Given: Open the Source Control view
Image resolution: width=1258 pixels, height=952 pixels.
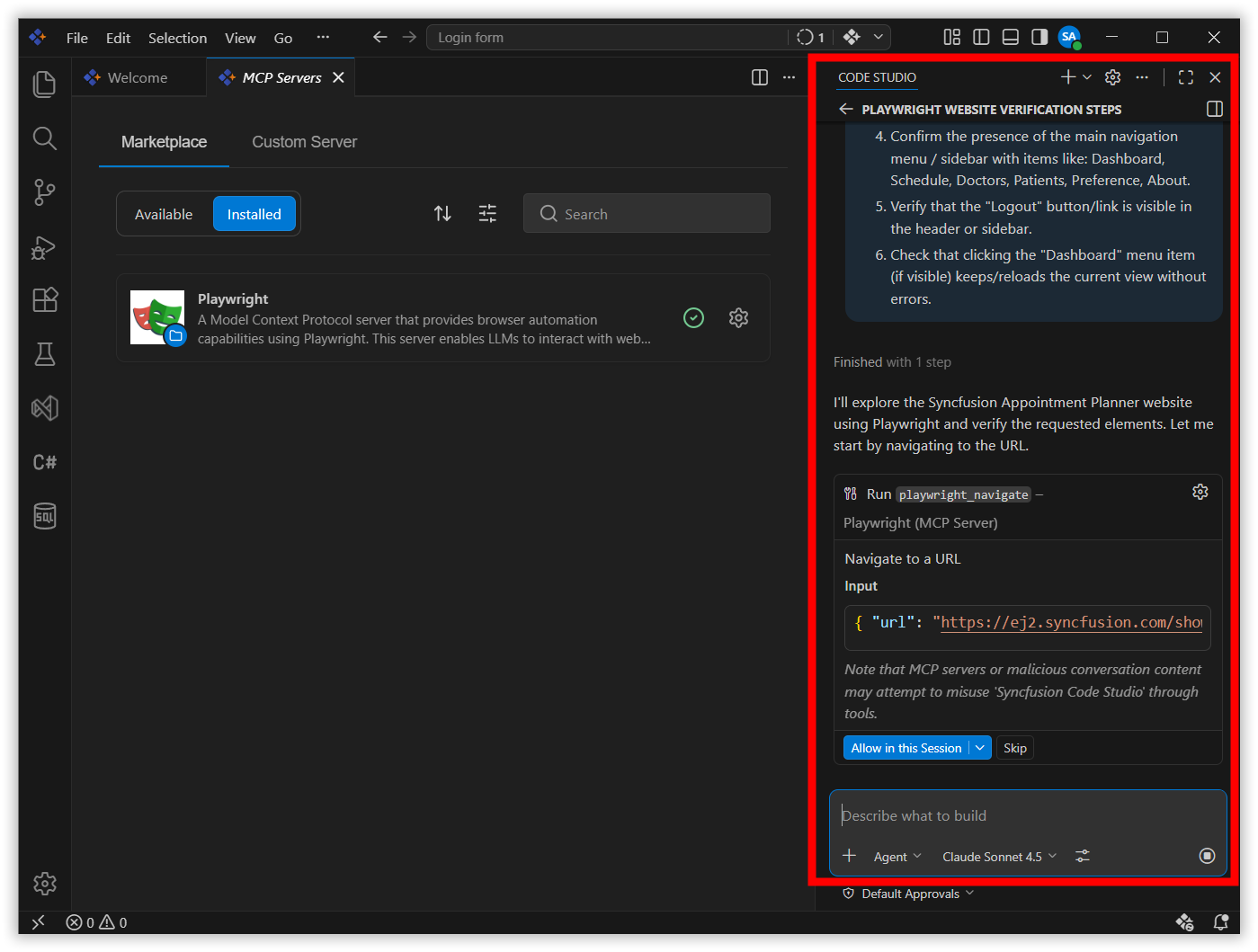Looking at the screenshot, I should pyautogui.click(x=44, y=191).
